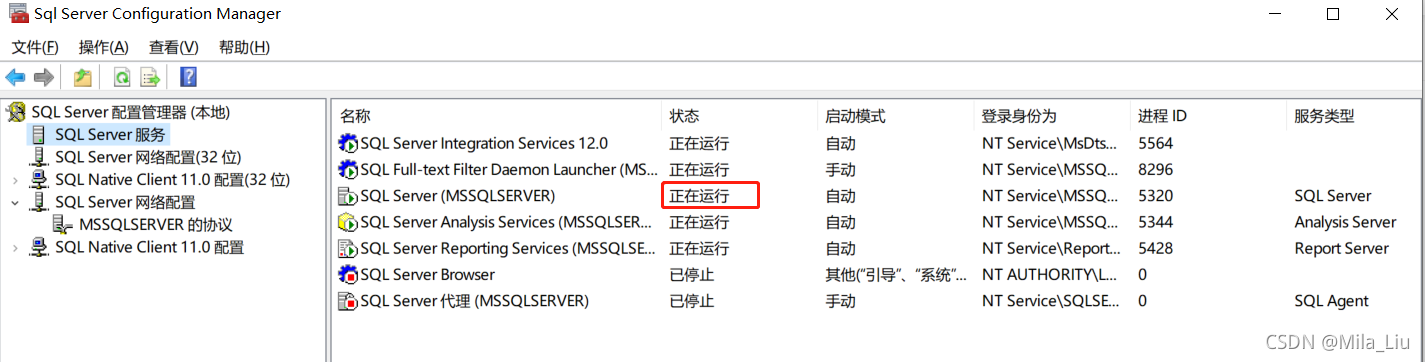
Task: Click 正在运行 status of SQL Server (MSSQLSERVER)
Action: [x=699, y=196]
